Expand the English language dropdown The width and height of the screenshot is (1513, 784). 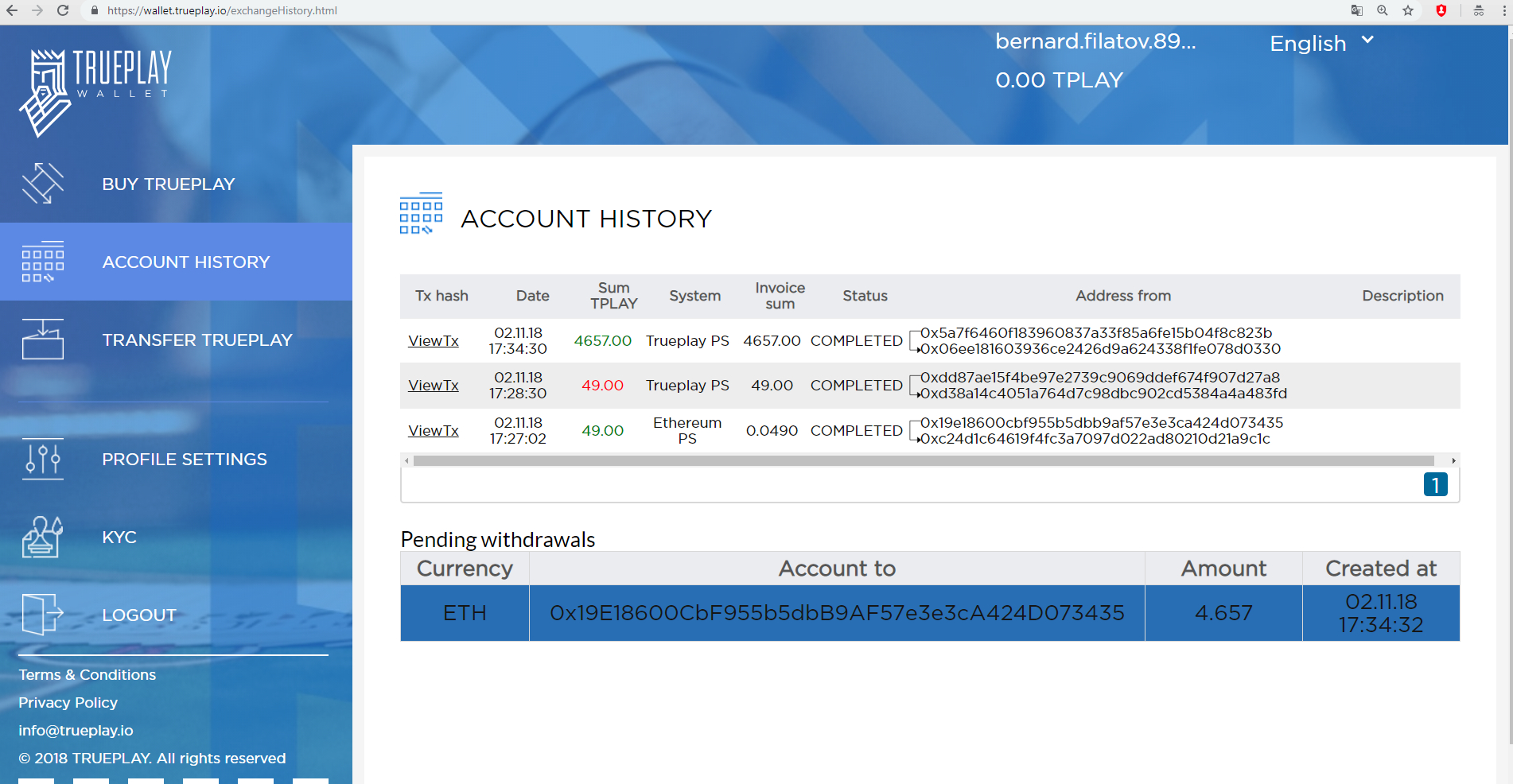(x=1321, y=43)
